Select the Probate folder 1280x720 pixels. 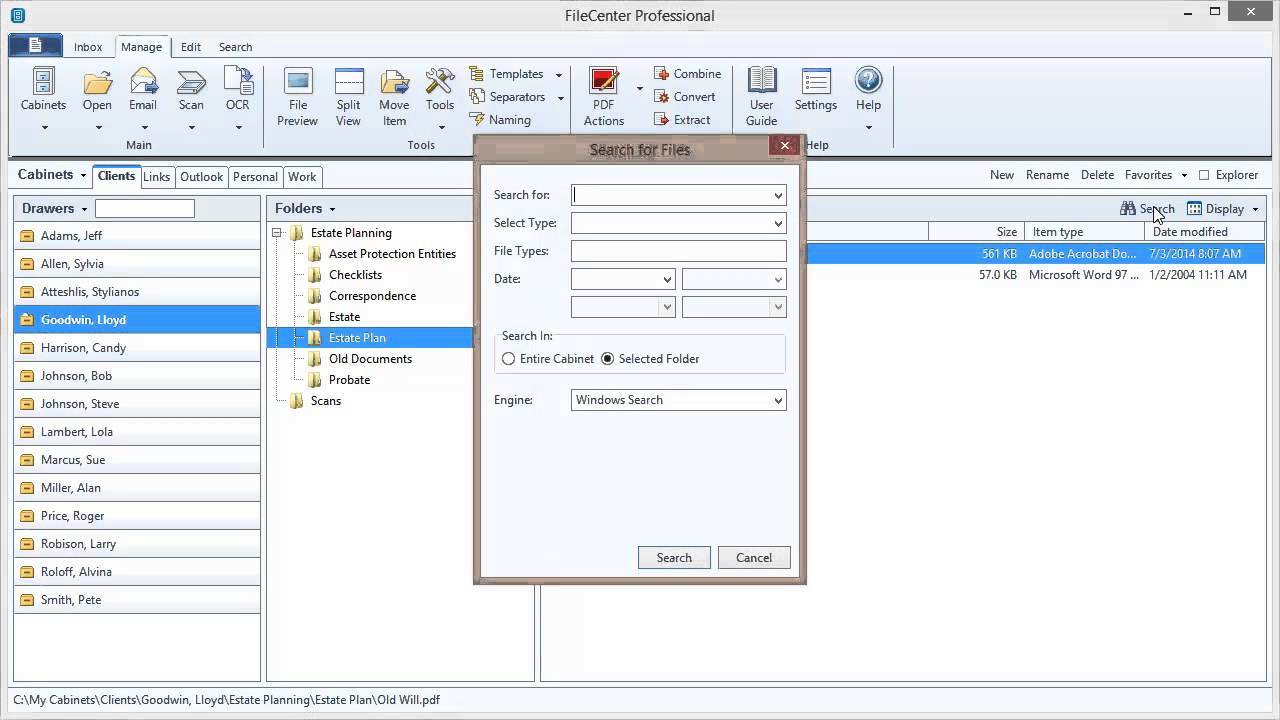349,380
